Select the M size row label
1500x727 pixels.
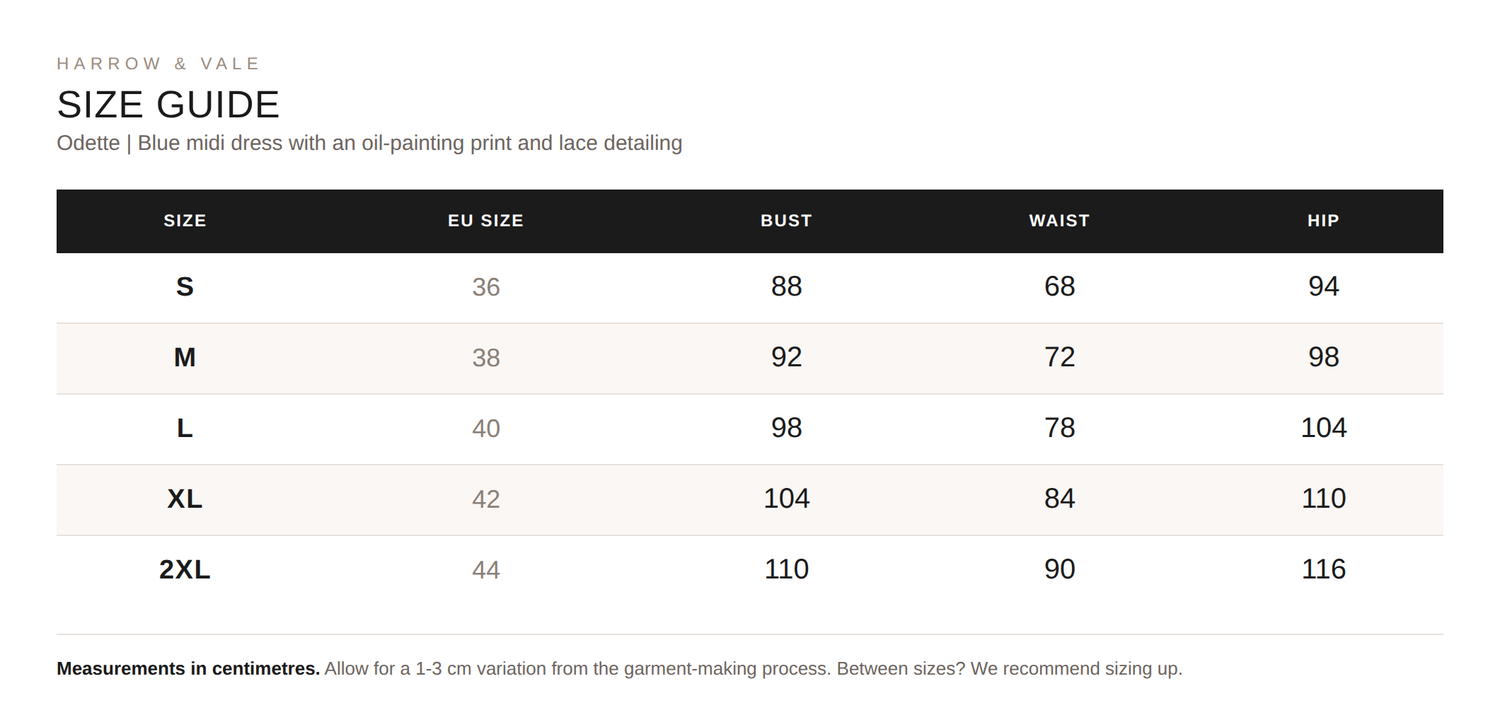click(185, 357)
